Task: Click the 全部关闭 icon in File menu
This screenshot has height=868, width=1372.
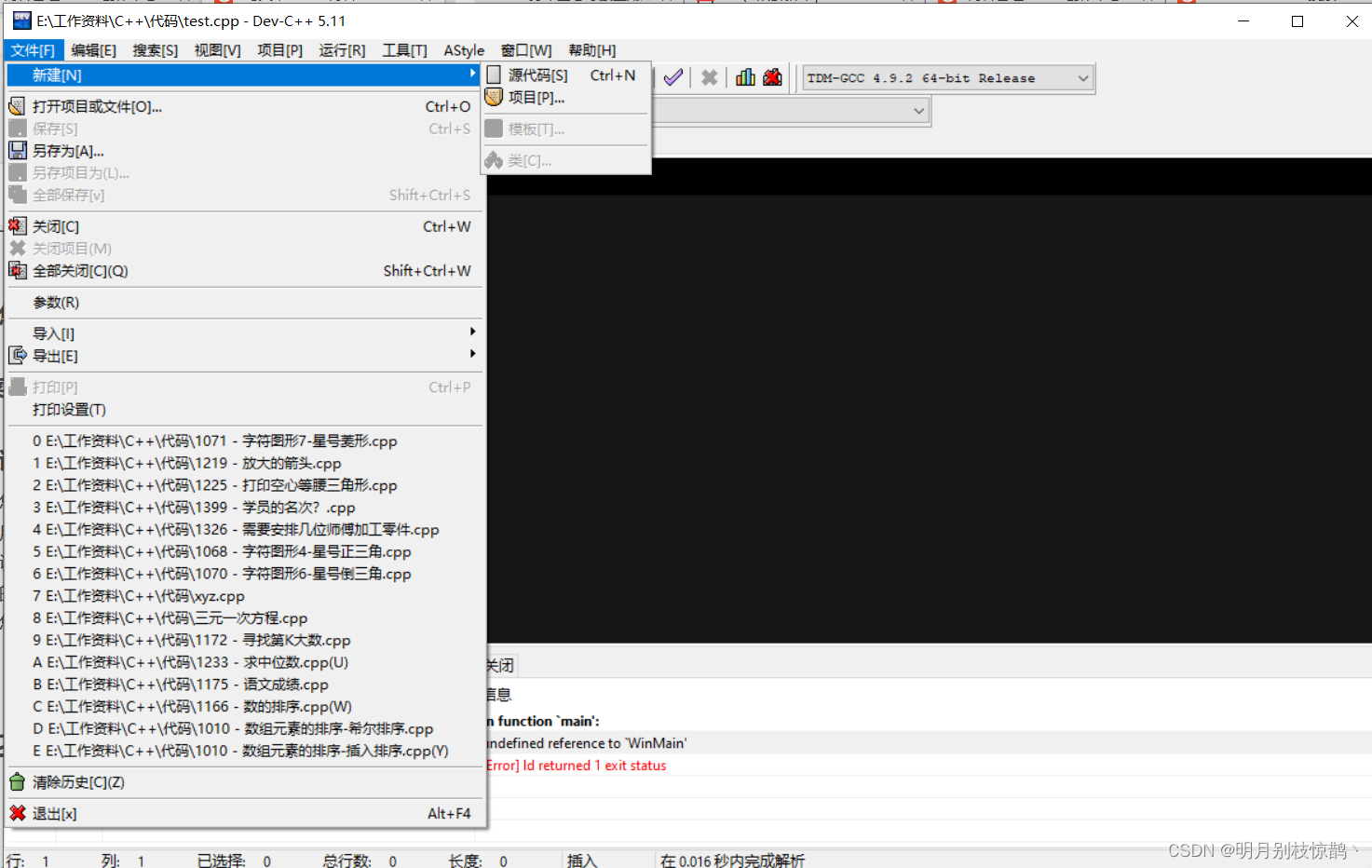Action: click(x=17, y=270)
